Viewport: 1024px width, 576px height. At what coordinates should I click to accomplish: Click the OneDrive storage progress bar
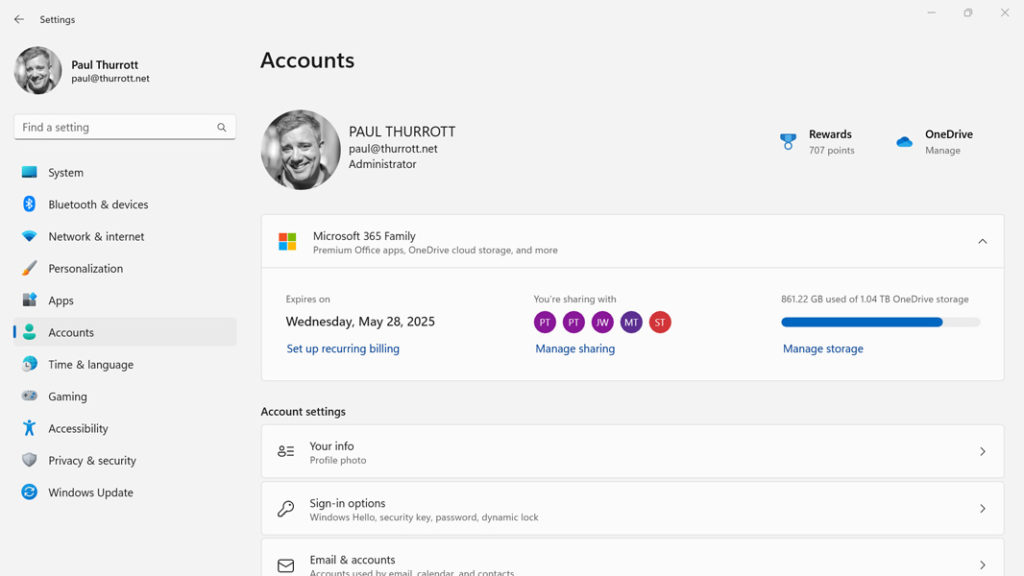point(880,322)
